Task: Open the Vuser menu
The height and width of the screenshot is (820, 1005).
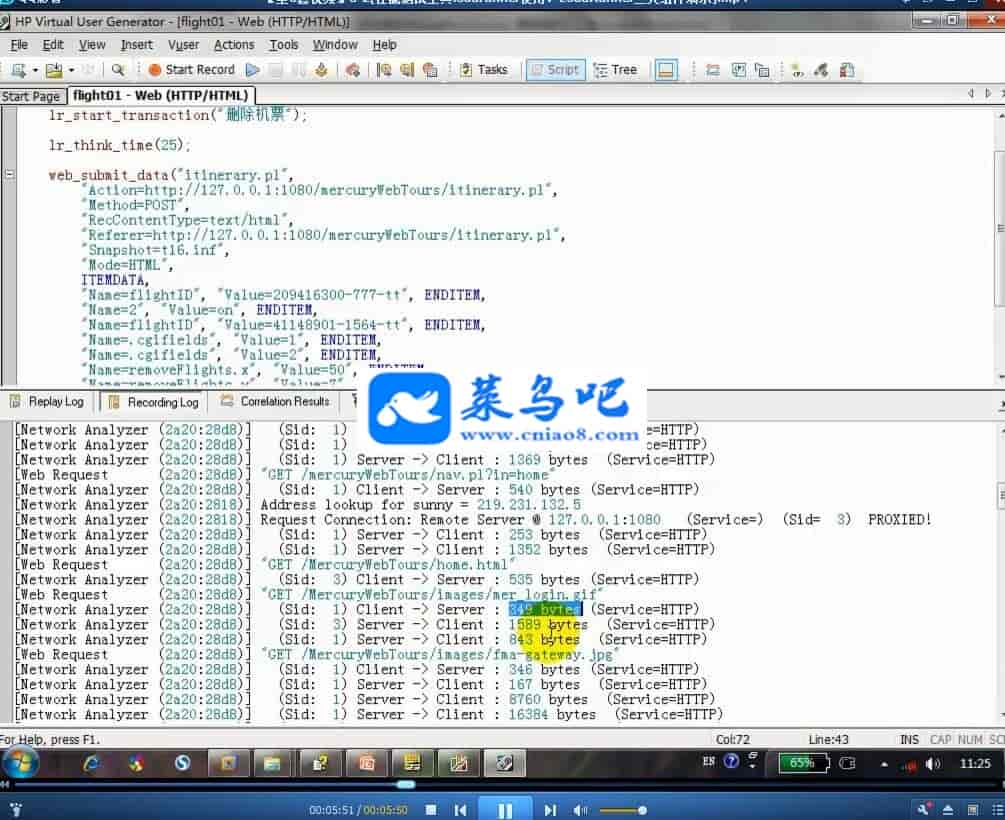Action: 183,45
